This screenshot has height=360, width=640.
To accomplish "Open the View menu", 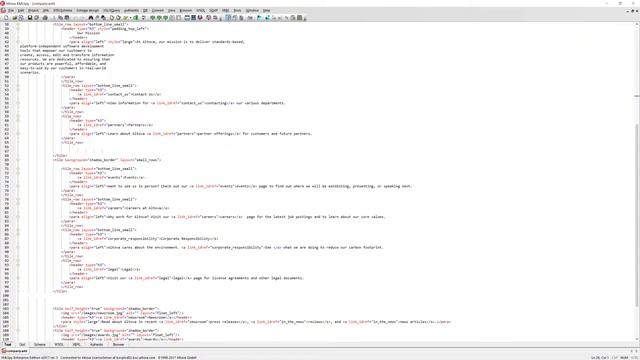I will [172, 10].
